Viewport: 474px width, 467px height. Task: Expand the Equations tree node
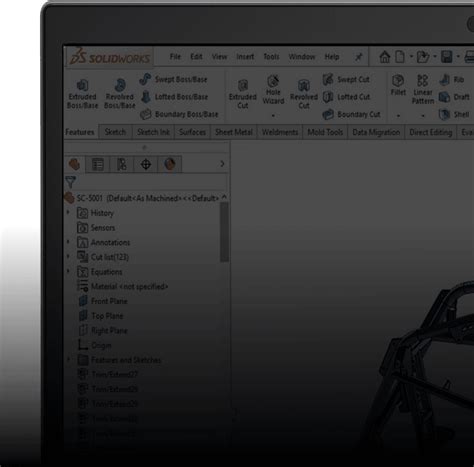click(x=69, y=271)
